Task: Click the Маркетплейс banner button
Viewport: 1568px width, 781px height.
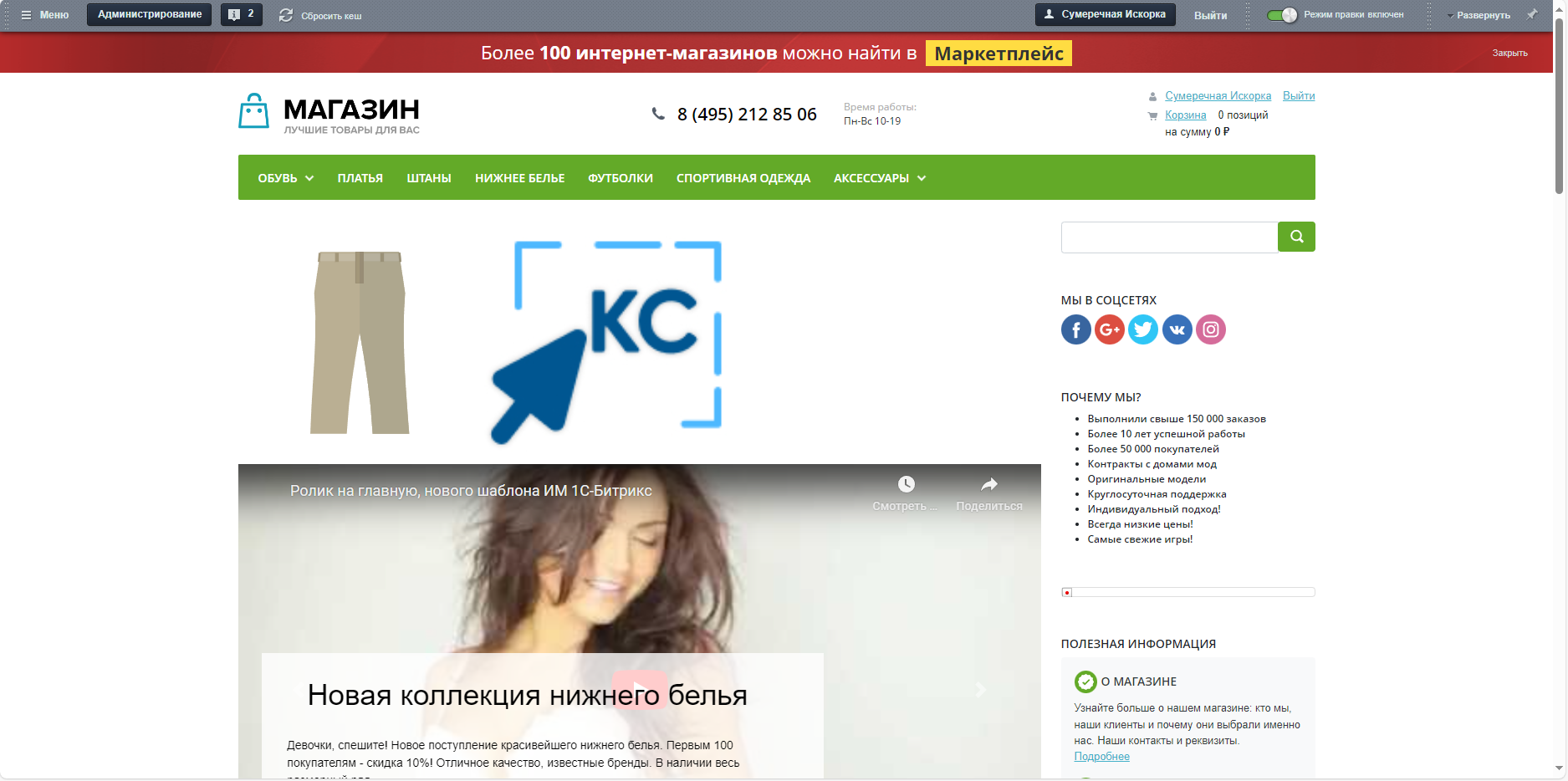Action: click(999, 54)
